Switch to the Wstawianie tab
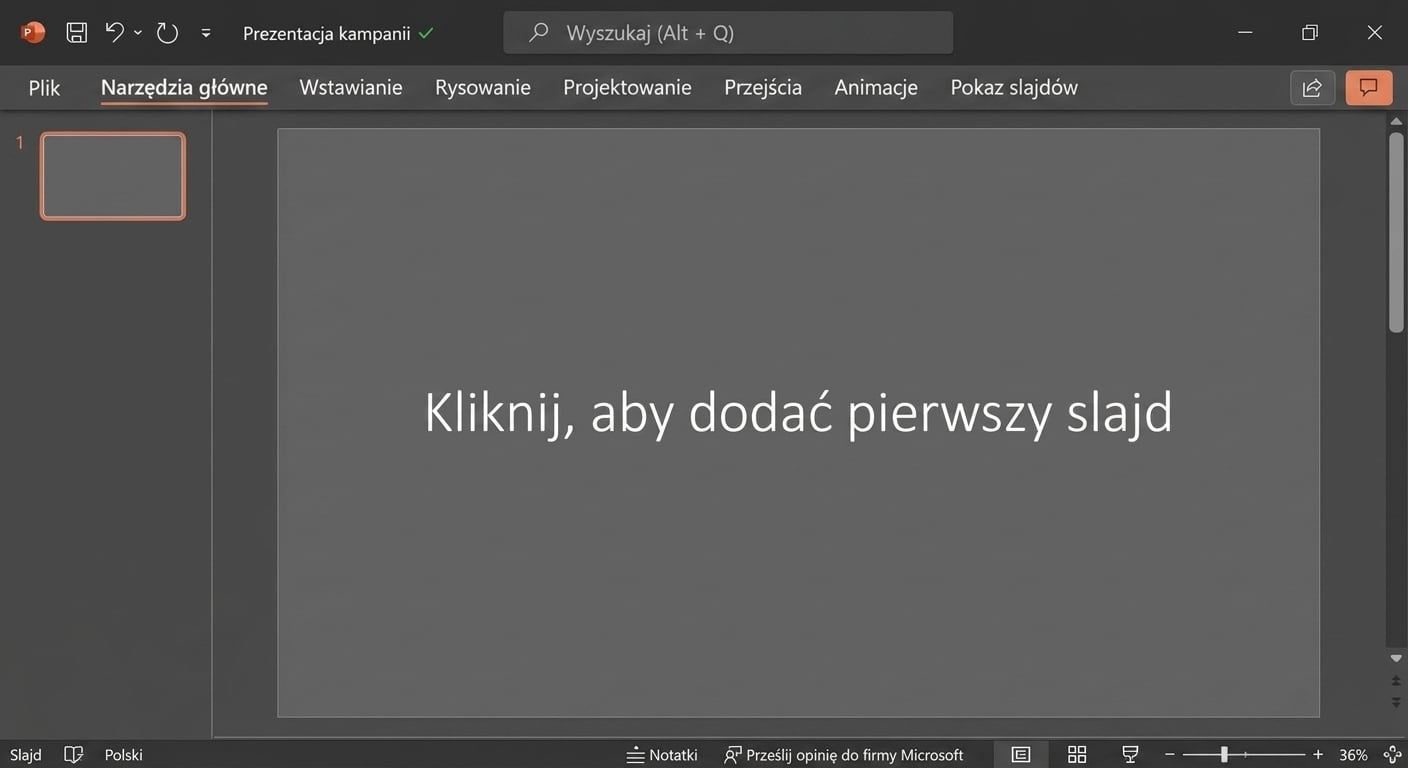The image size is (1408, 768). (x=351, y=88)
